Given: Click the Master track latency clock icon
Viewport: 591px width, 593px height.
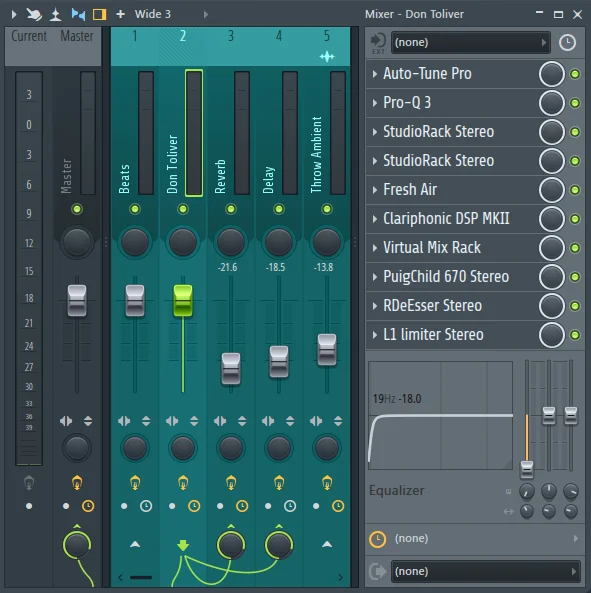Looking at the screenshot, I should point(88,506).
